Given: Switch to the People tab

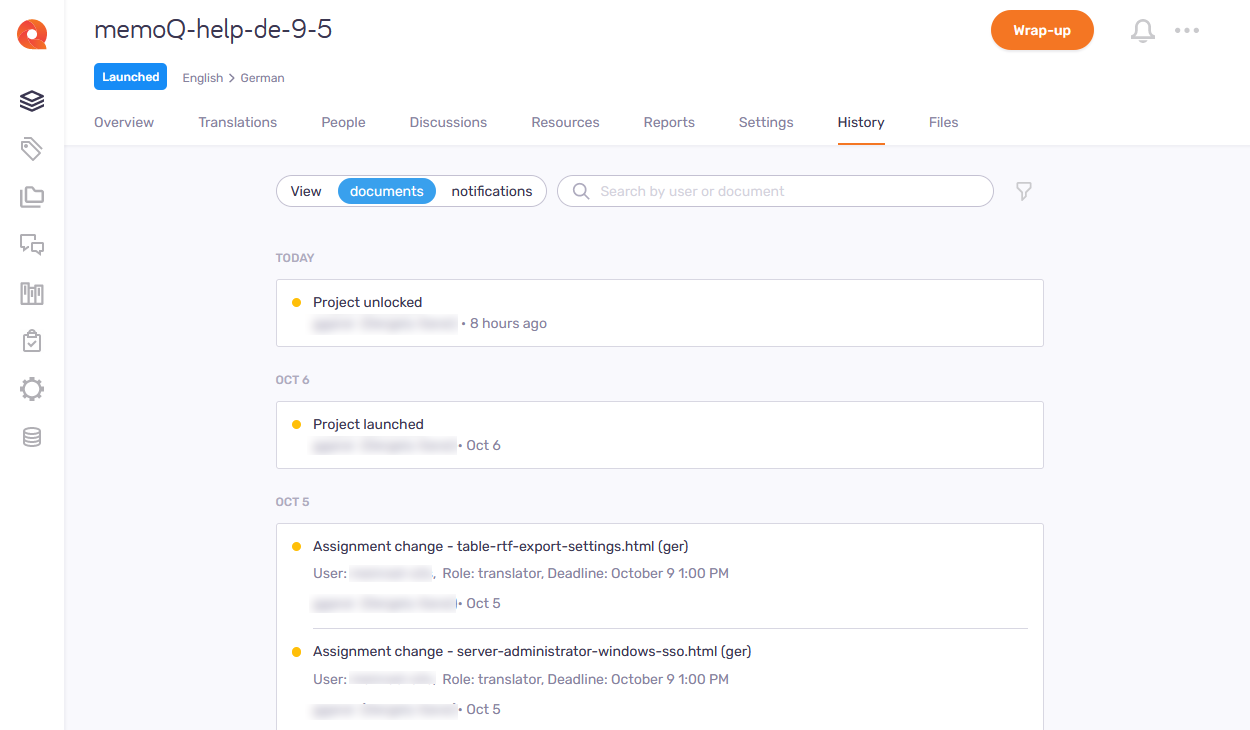Looking at the screenshot, I should point(343,122).
